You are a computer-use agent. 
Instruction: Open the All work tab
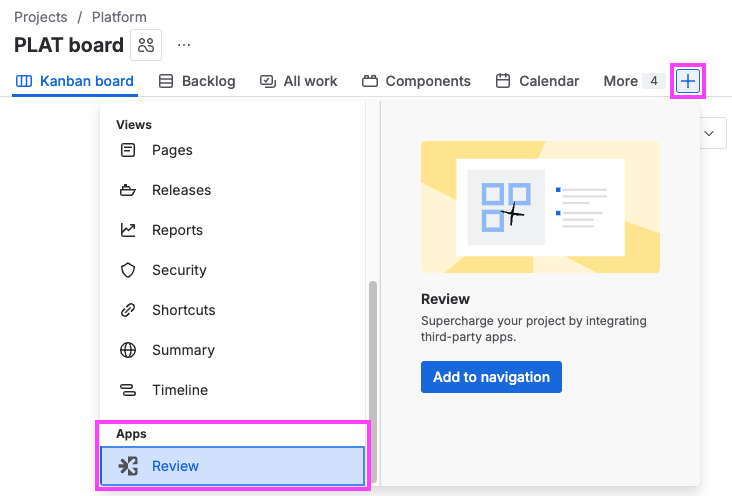[298, 81]
